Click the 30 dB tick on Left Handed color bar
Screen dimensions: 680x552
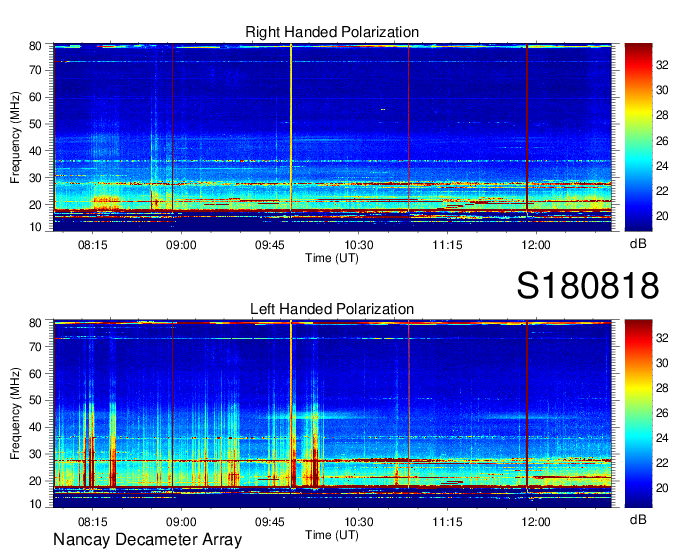(x=662, y=363)
